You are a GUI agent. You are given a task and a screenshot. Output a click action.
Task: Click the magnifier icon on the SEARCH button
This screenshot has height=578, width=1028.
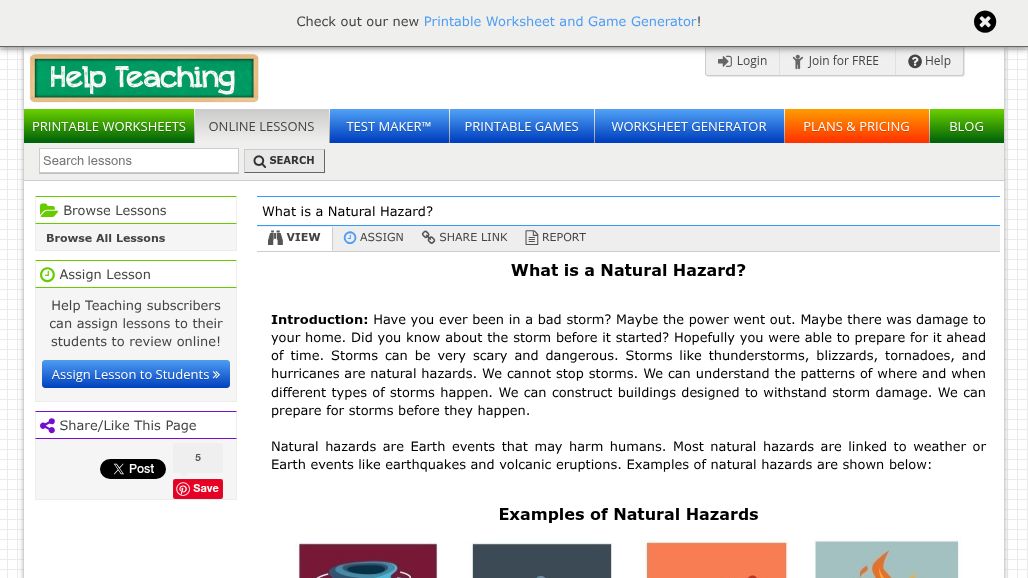[x=258, y=160]
